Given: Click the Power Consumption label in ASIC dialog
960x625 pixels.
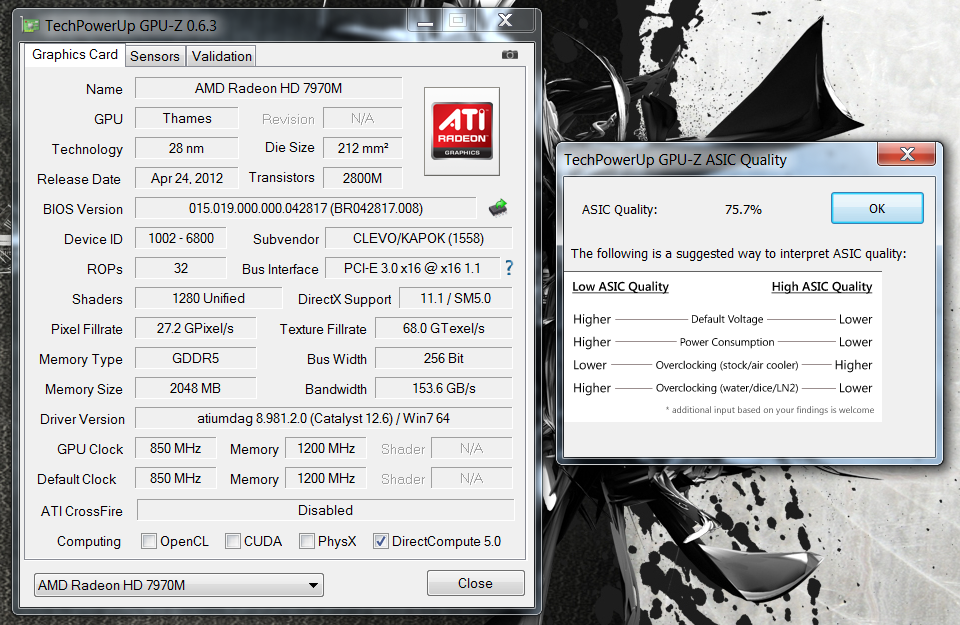Looking at the screenshot, I should (727, 342).
